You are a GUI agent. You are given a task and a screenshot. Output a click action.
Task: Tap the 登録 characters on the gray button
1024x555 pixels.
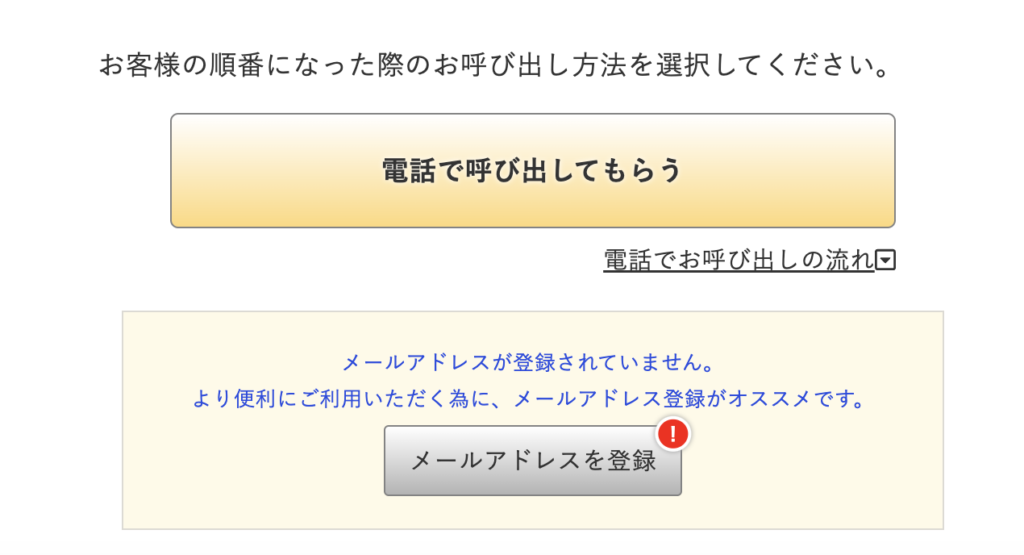pyautogui.click(x=632, y=461)
